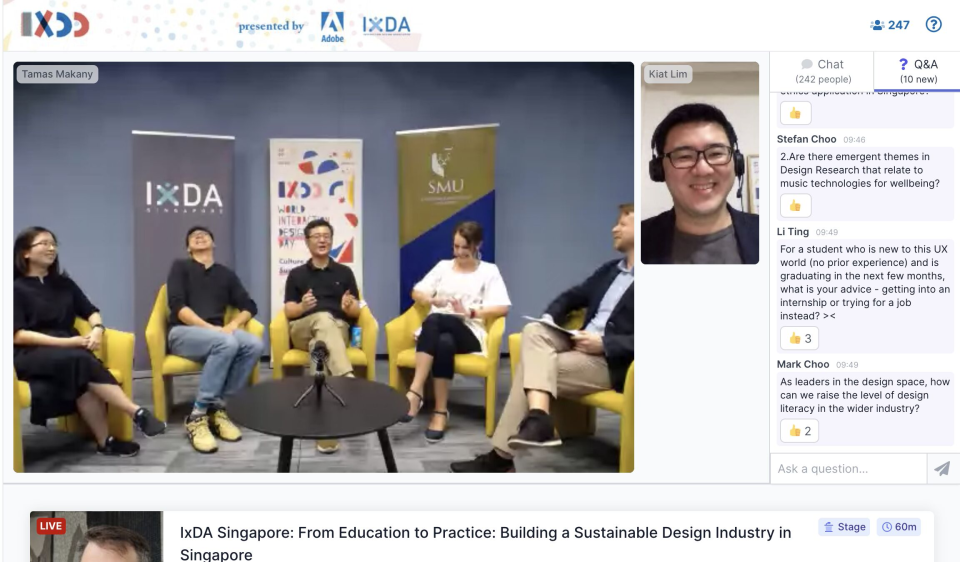Switch to the Chat tab
Image resolution: width=960 pixels, height=562 pixels.
click(822, 71)
